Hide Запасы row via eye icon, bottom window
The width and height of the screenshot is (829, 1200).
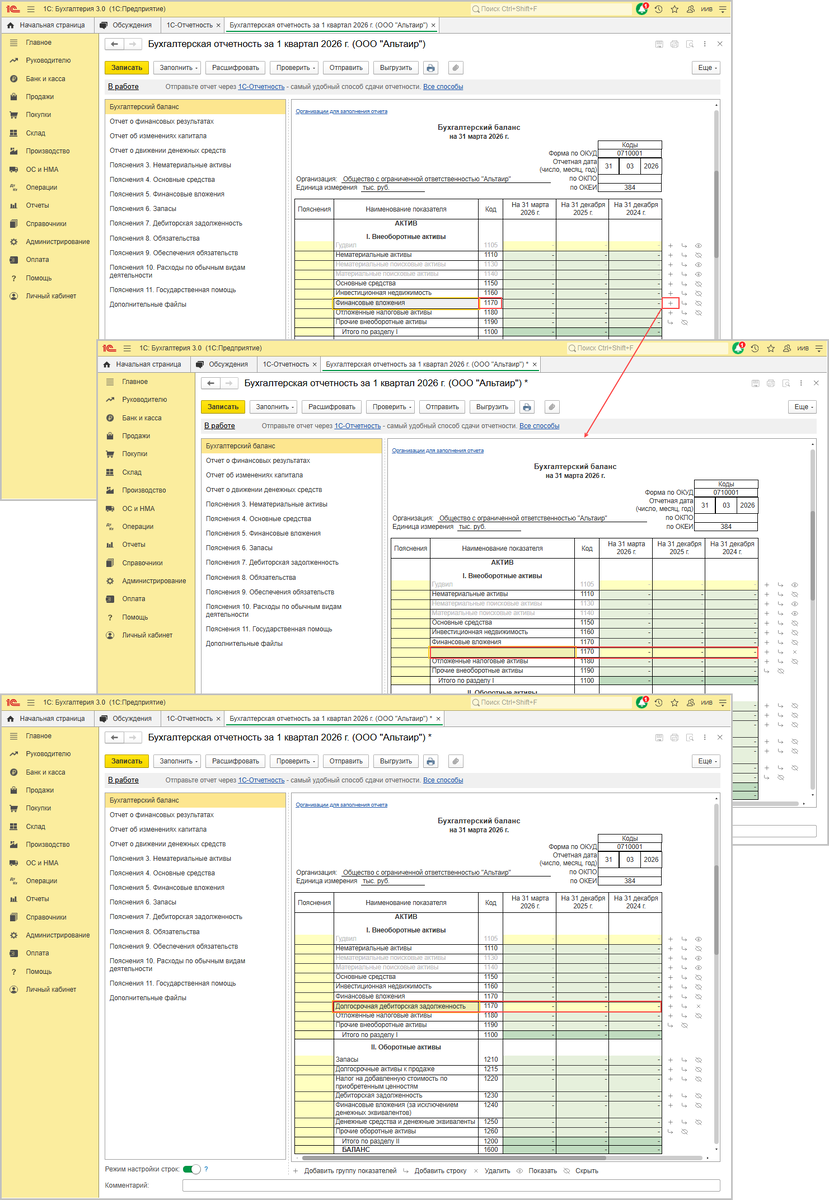click(697, 1059)
